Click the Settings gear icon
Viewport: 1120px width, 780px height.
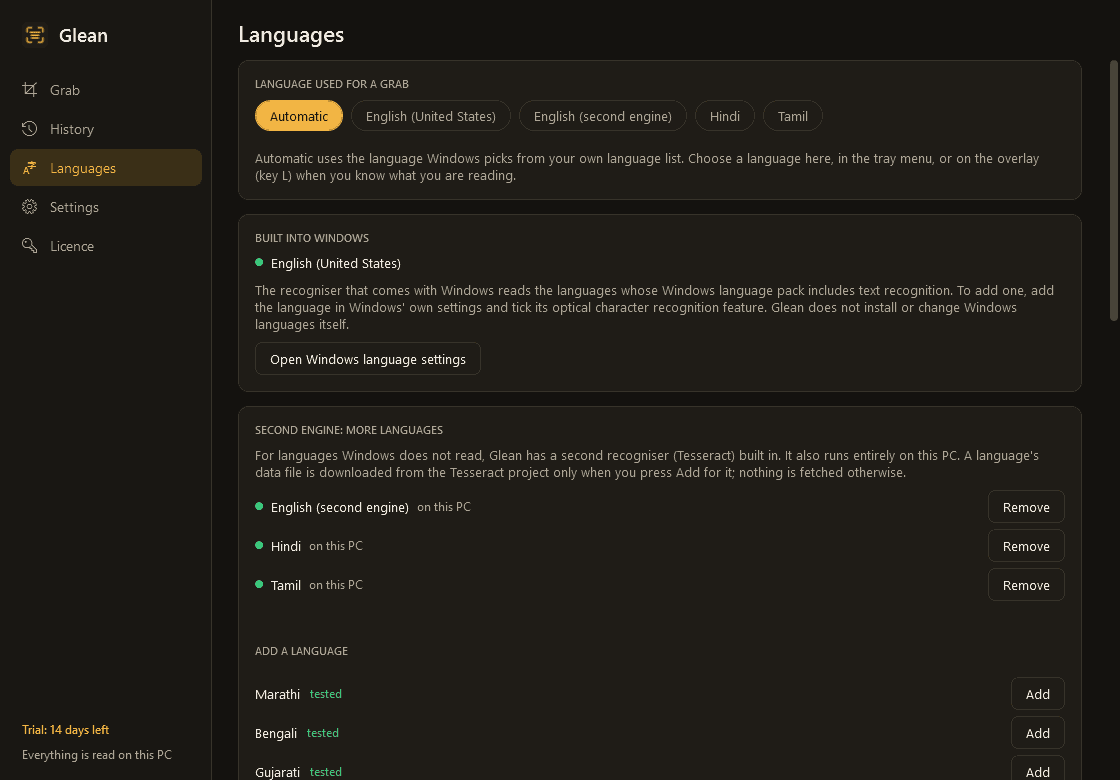[29, 207]
